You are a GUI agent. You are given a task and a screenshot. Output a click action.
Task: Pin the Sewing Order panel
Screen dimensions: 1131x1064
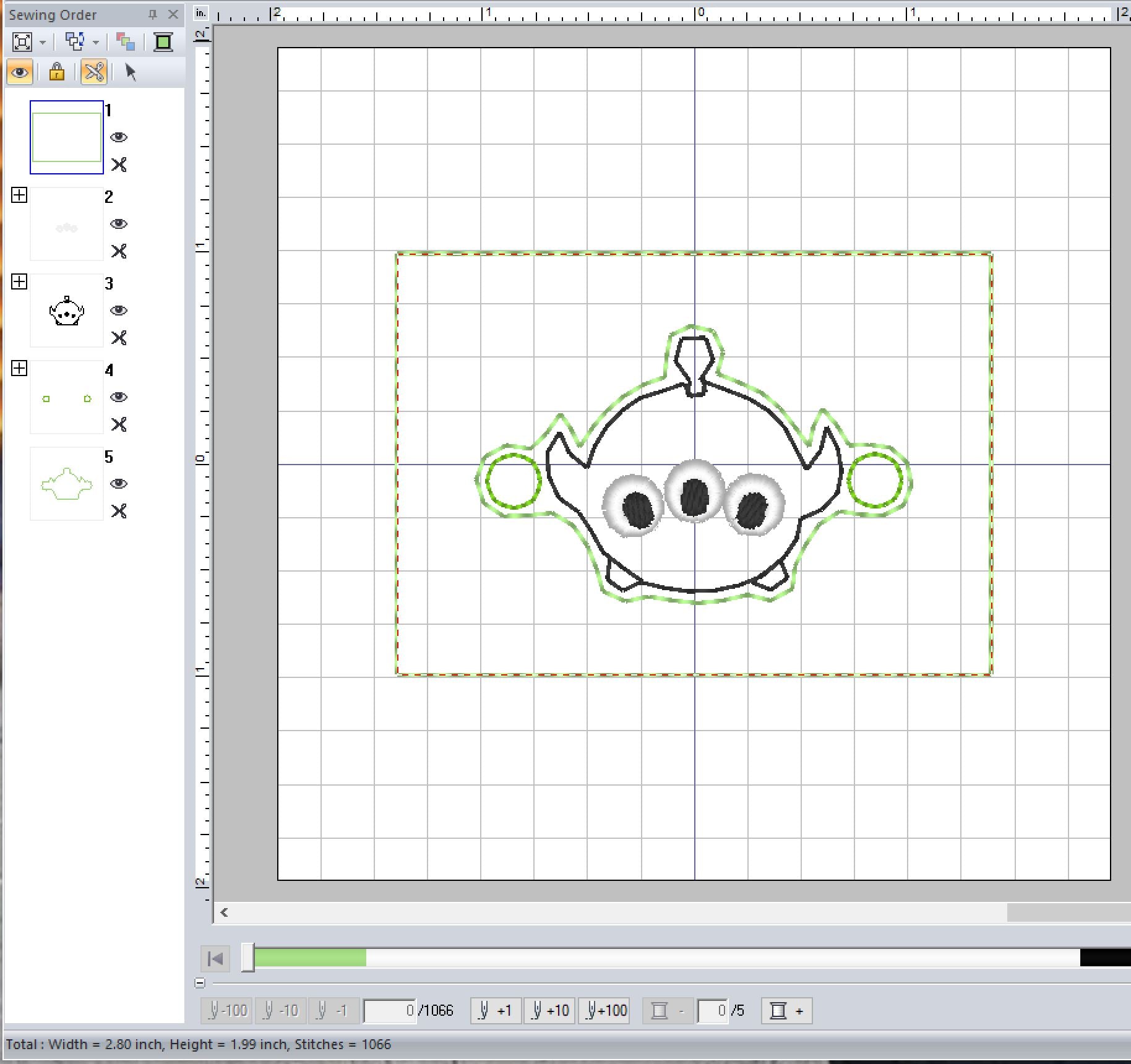coord(153,14)
